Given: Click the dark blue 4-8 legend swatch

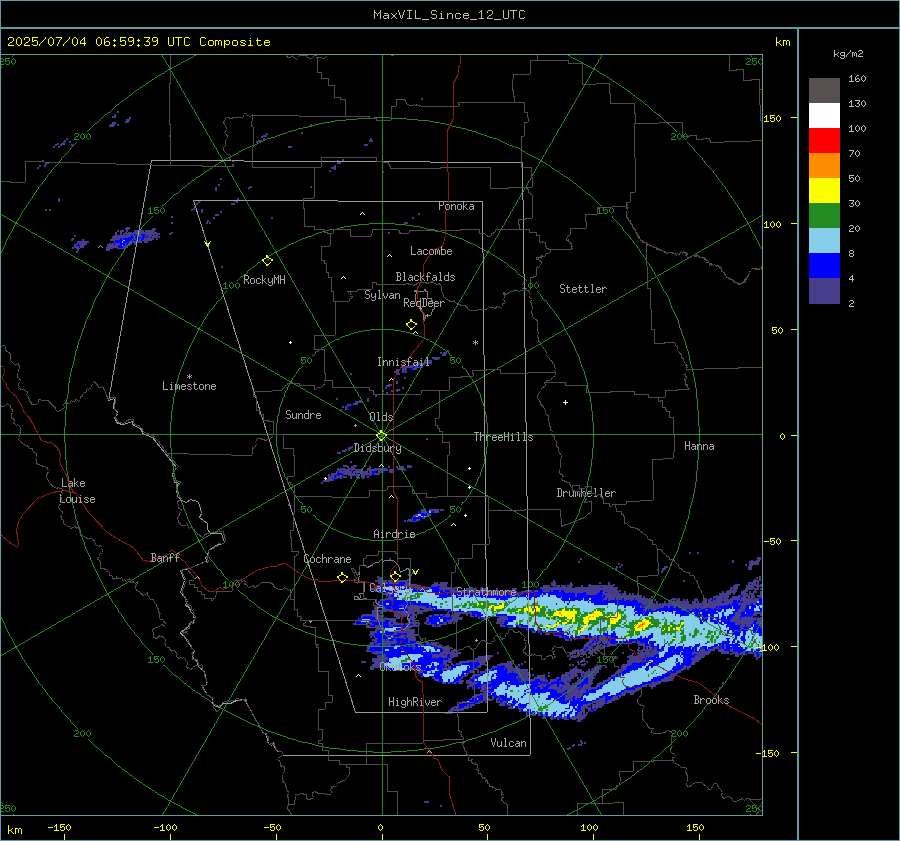Looking at the screenshot, I should click(x=824, y=266).
